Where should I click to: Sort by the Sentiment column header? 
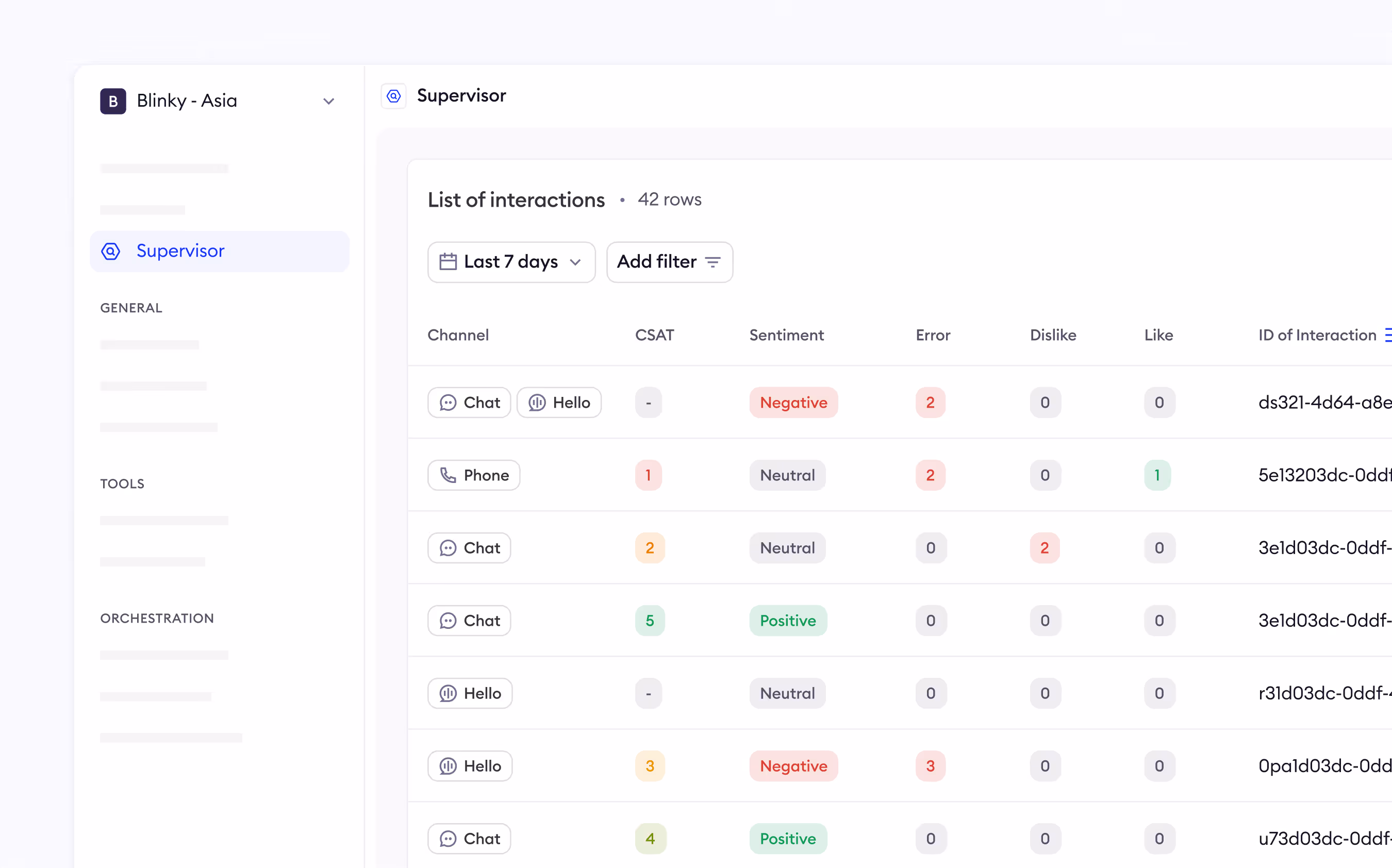(786, 335)
